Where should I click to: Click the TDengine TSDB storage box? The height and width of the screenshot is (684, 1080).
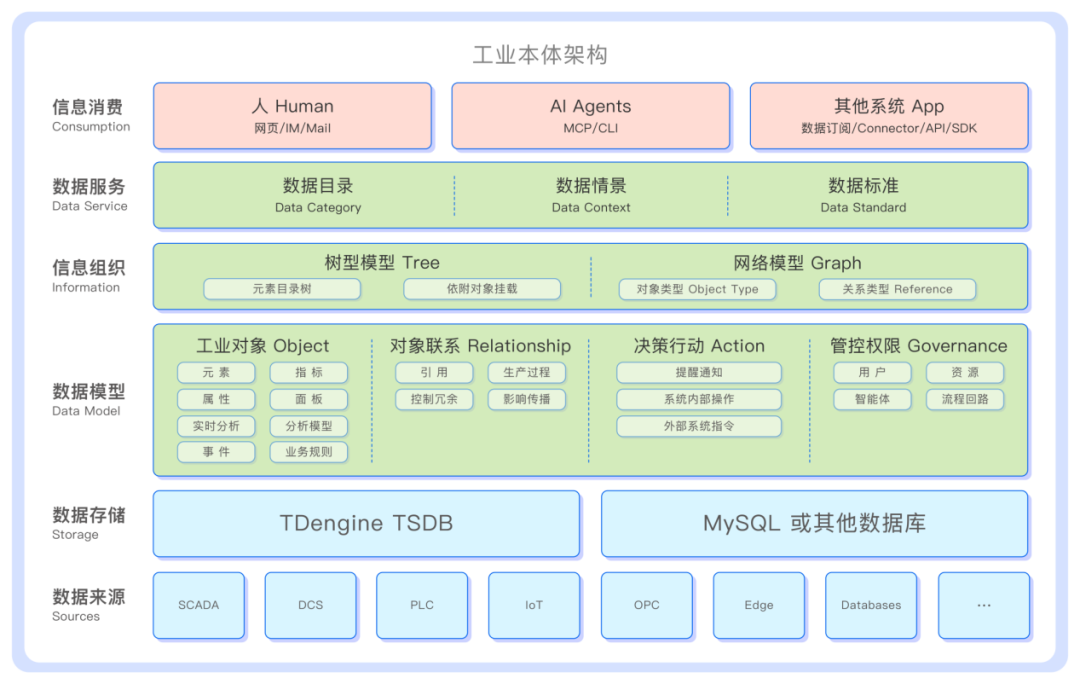pyautogui.click(x=366, y=524)
